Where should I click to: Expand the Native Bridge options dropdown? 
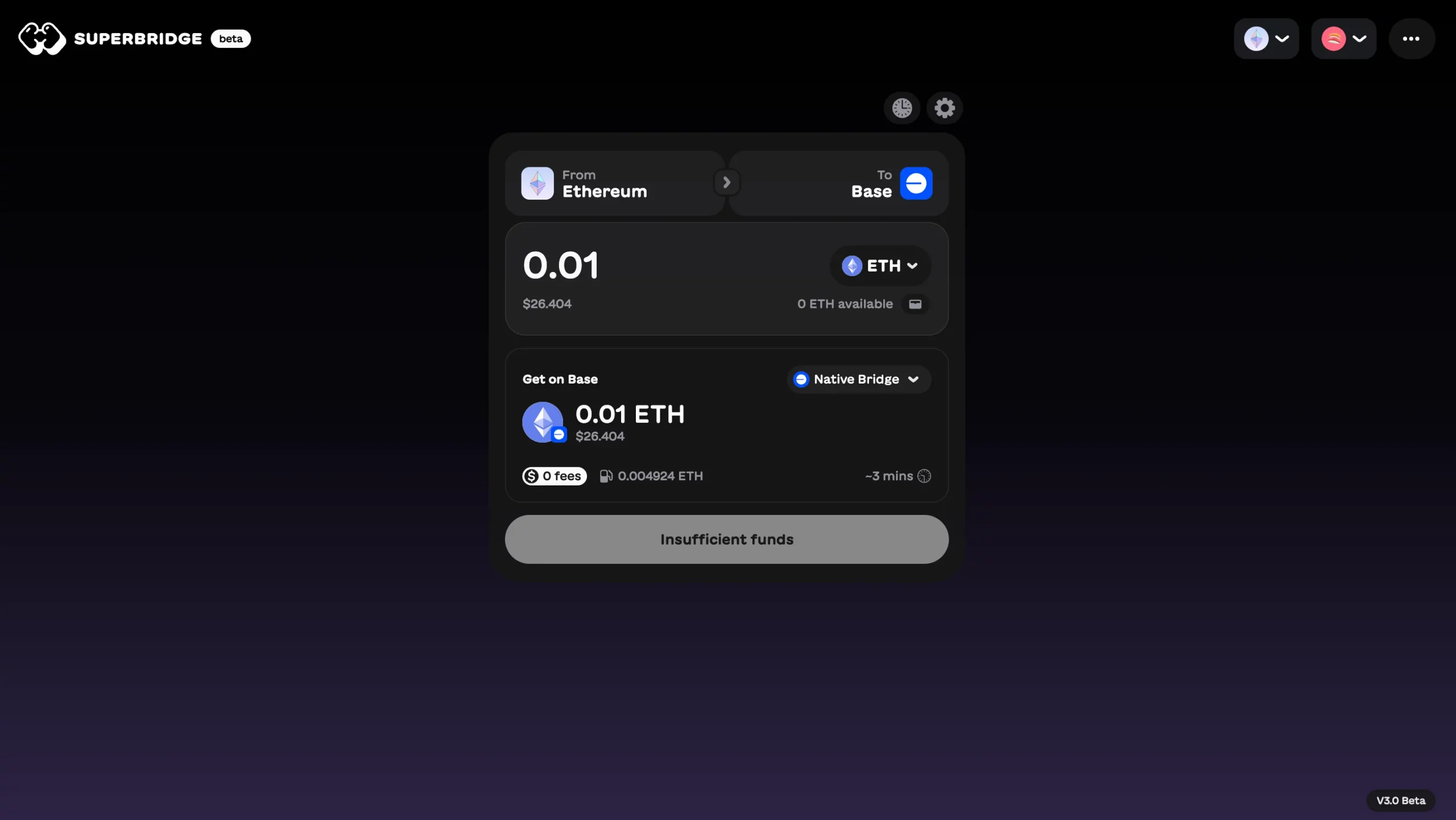coord(858,379)
